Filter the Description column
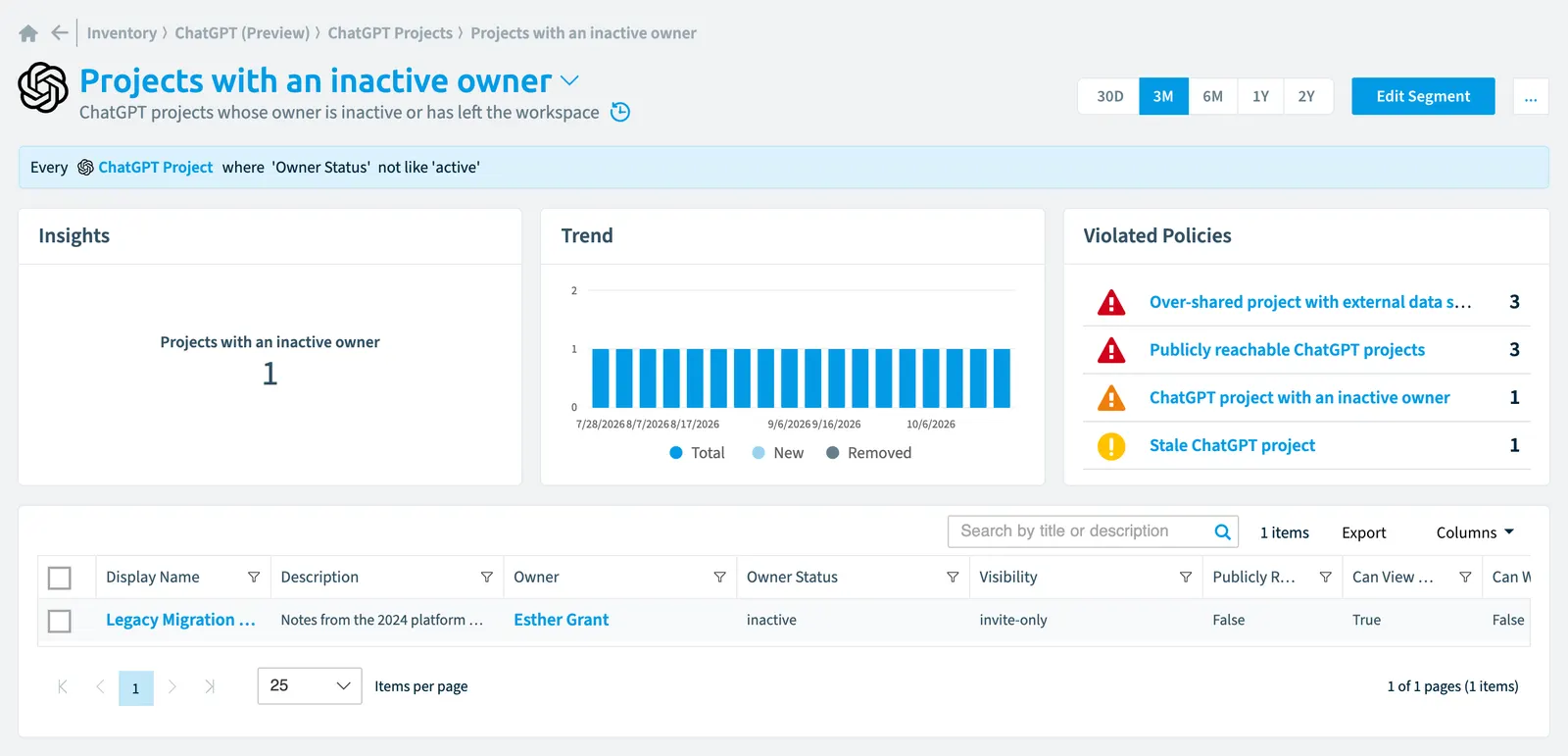The width and height of the screenshot is (1568, 756). 486,578
